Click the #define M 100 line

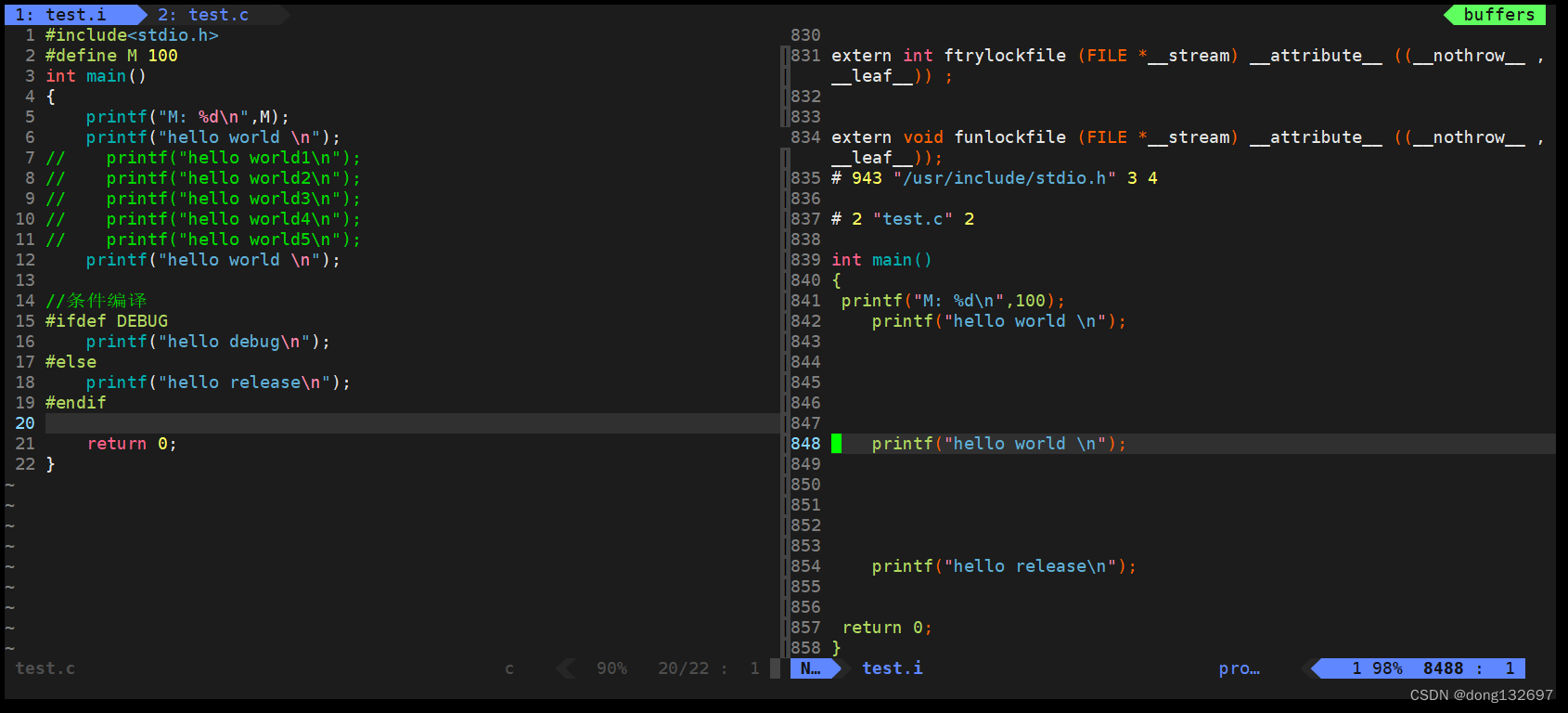coord(111,56)
